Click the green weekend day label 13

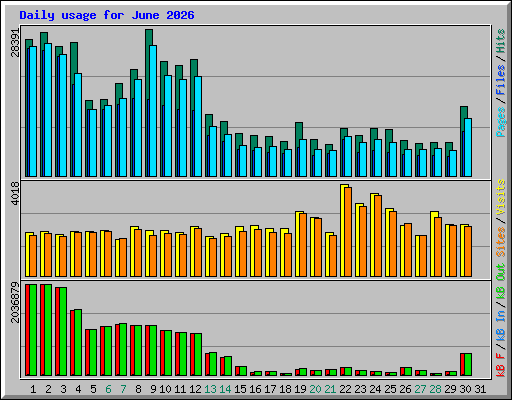tap(210, 389)
